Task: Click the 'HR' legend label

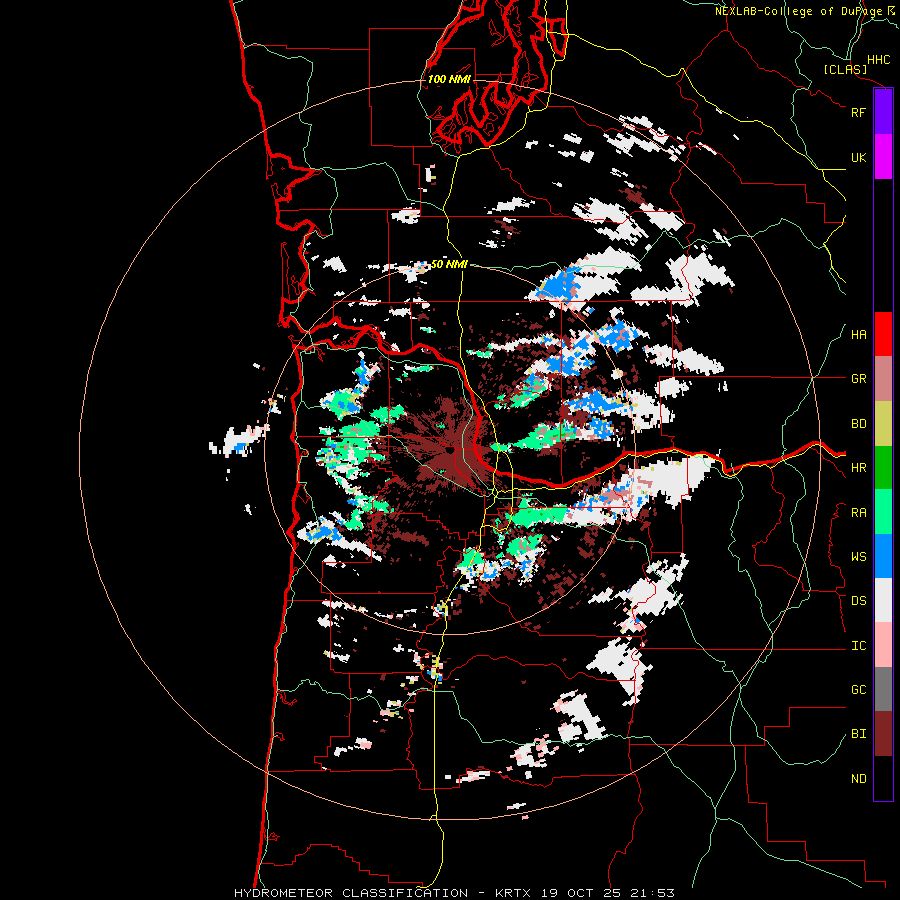Action: pos(858,468)
